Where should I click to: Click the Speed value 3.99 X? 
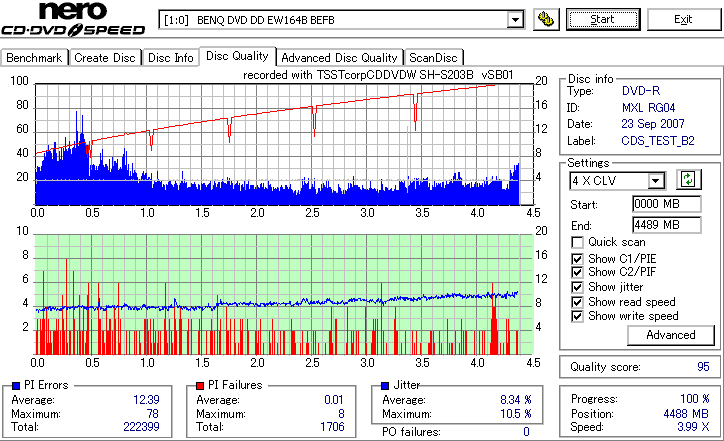694,427
